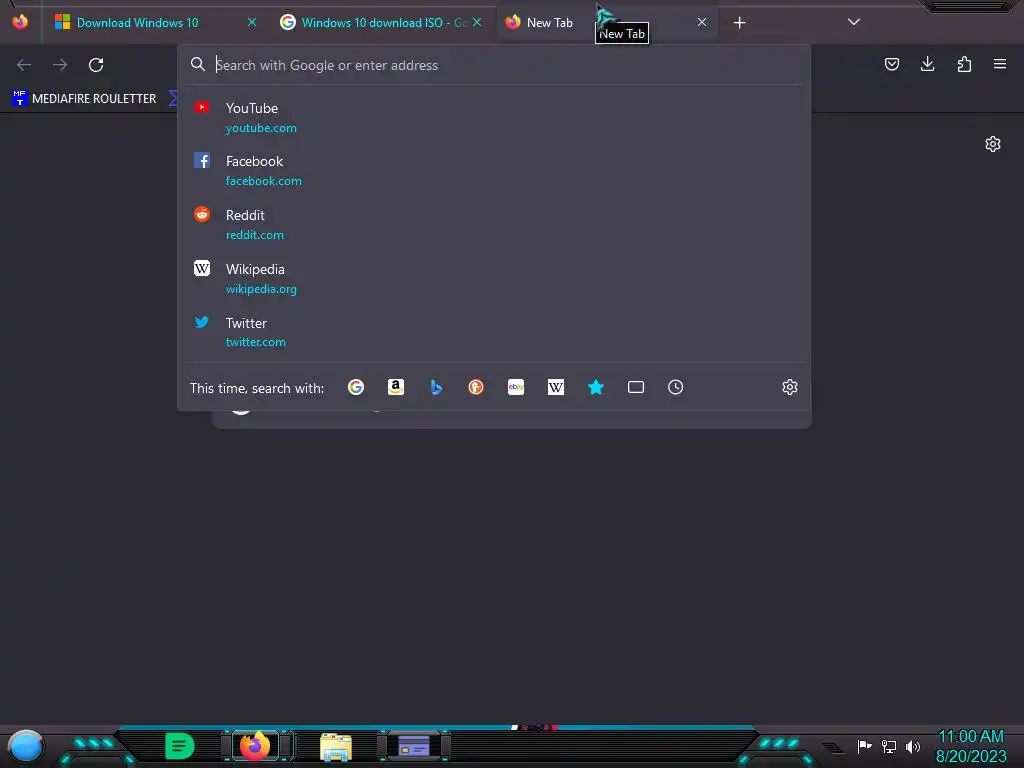
Task: Open Firefox View pinned icon
Action: coord(20,22)
